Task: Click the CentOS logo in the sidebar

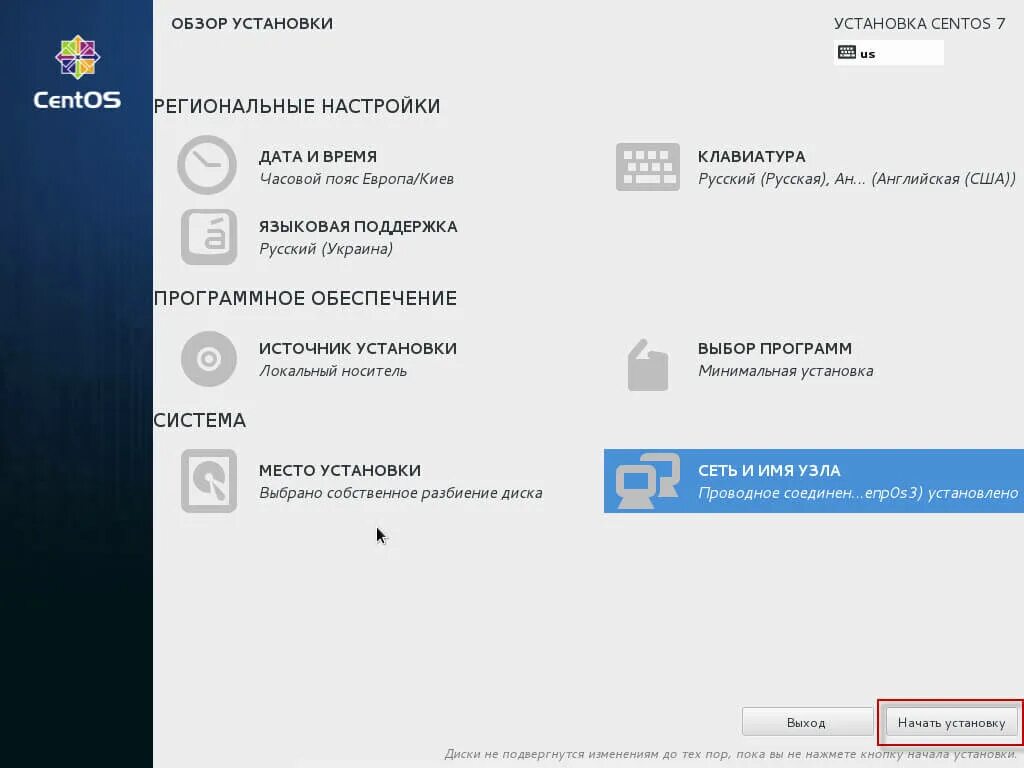Action: pos(77,72)
